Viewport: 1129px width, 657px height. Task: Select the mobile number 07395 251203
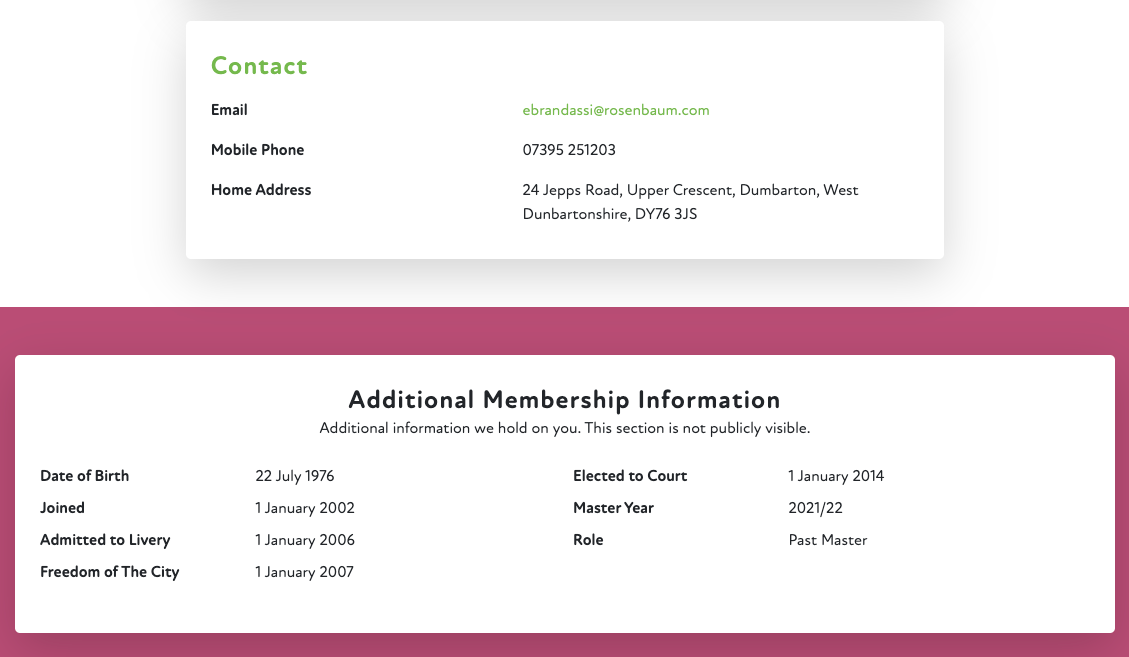click(569, 150)
